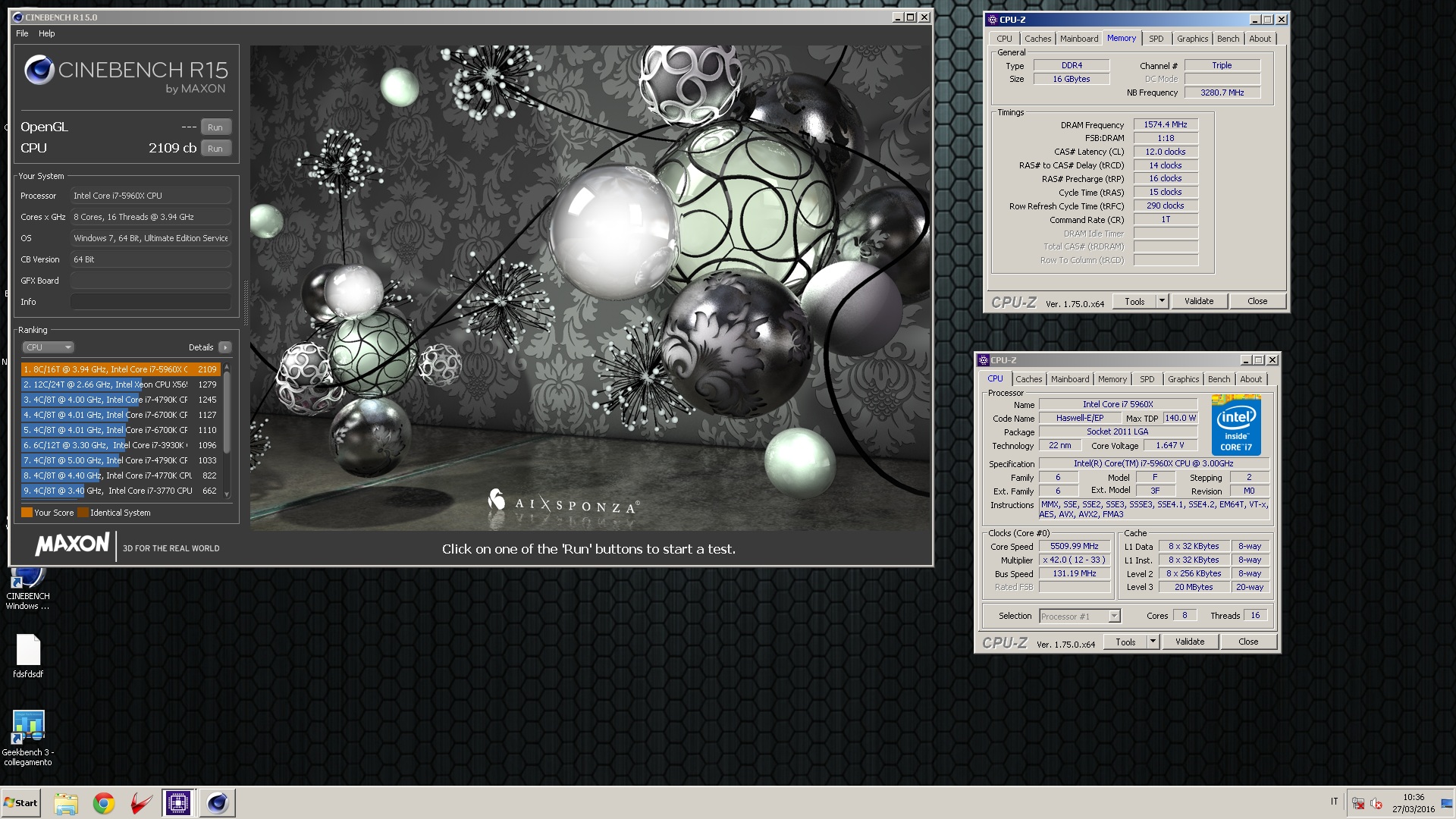
Task: Select ranking row 1 with score 2109
Action: [x=121, y=369]
